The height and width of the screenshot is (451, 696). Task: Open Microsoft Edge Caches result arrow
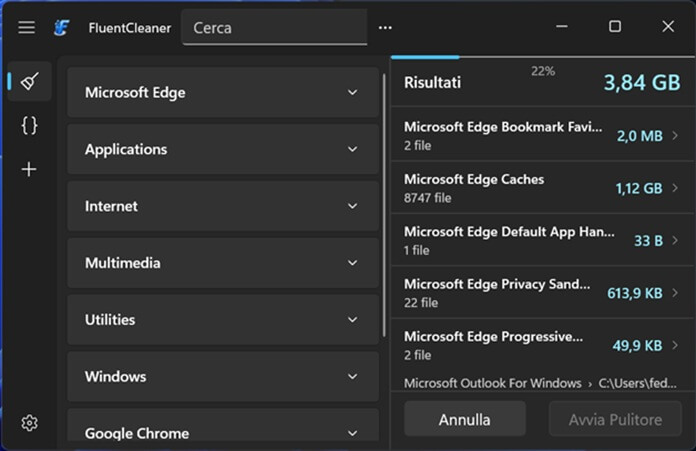675,188
